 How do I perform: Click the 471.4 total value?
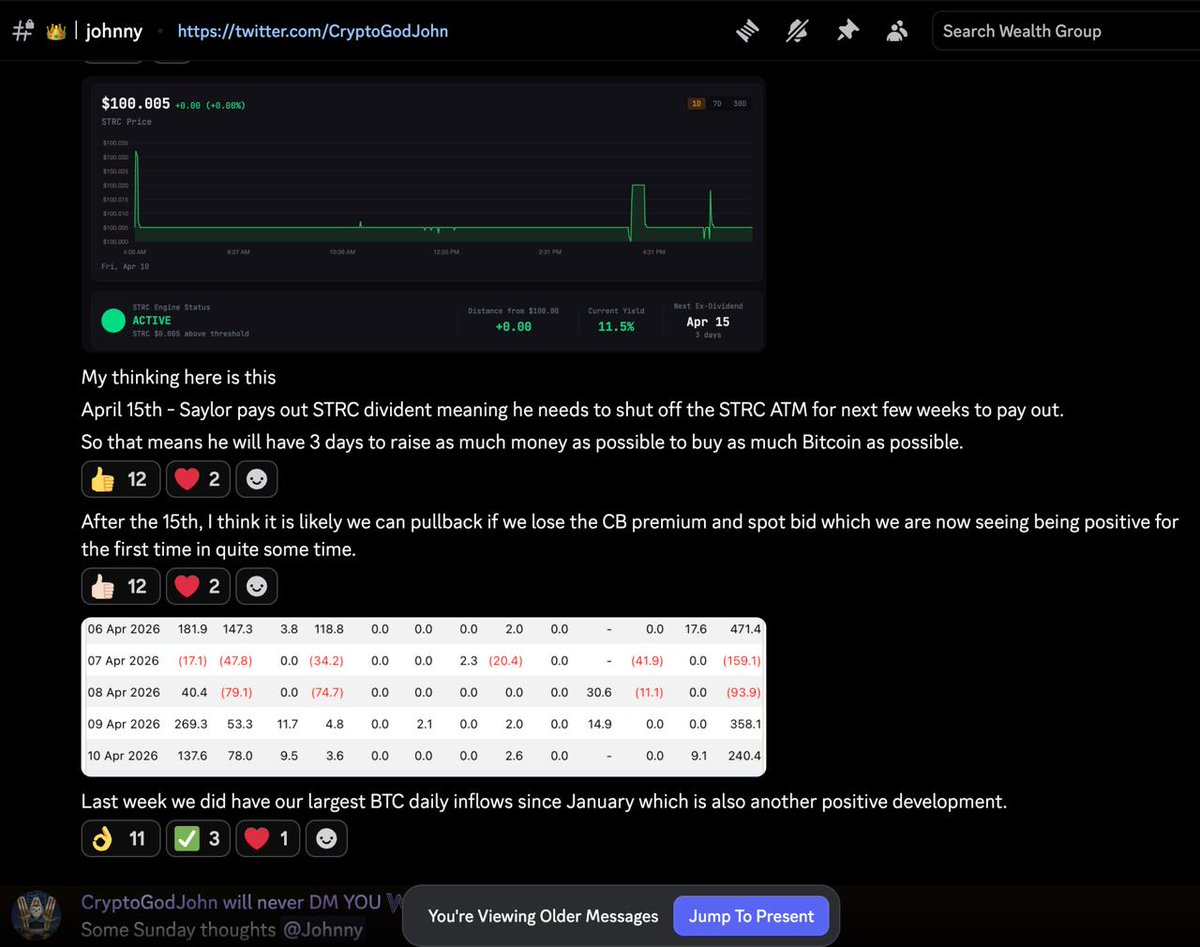[x=745, y=629]
